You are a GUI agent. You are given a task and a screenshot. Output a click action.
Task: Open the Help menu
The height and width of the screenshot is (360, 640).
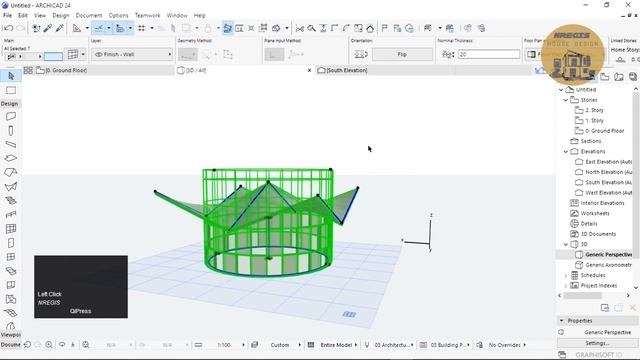click(200, 16)
